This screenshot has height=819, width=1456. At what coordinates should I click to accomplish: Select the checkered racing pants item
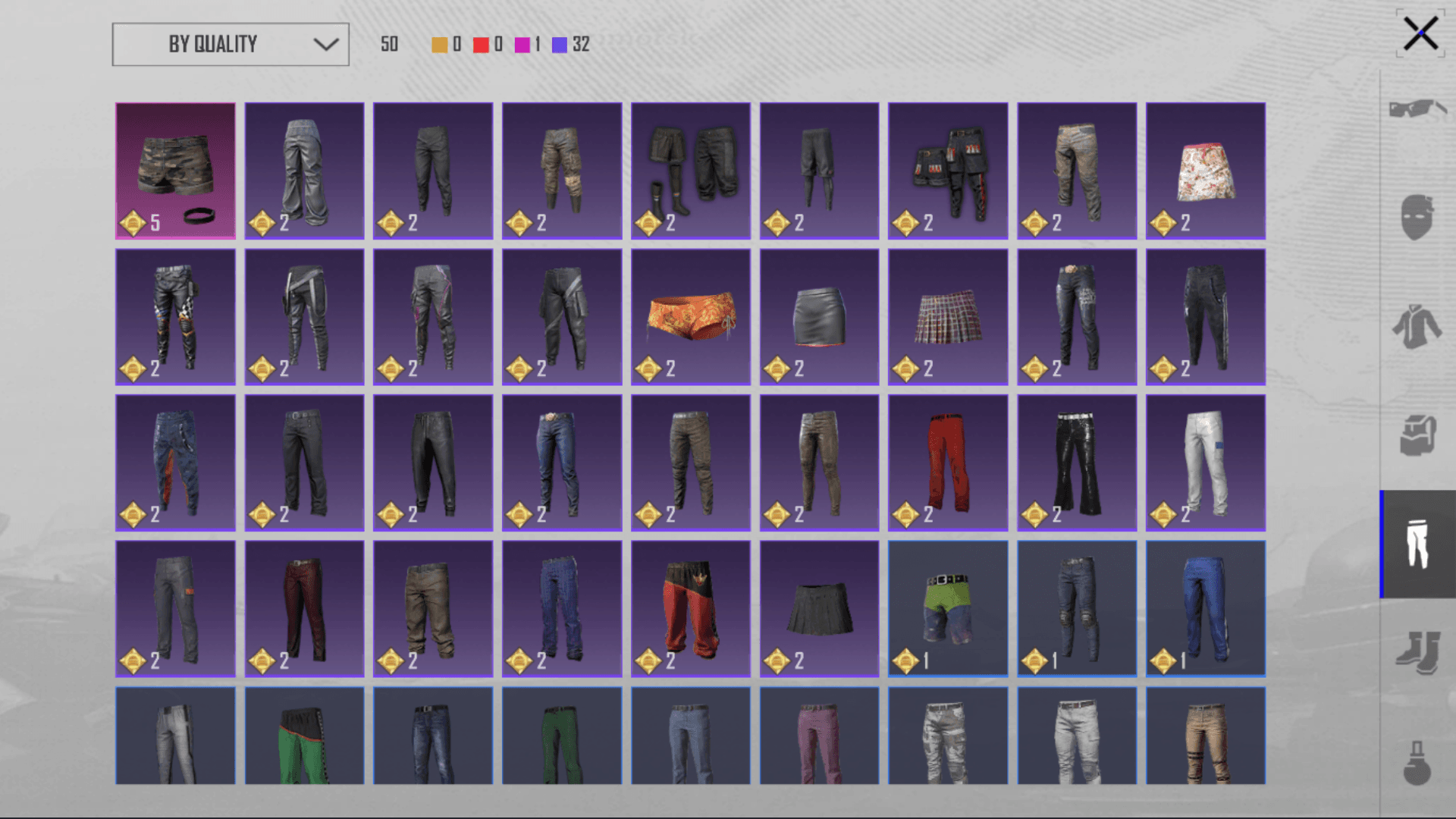click(175, 317)
